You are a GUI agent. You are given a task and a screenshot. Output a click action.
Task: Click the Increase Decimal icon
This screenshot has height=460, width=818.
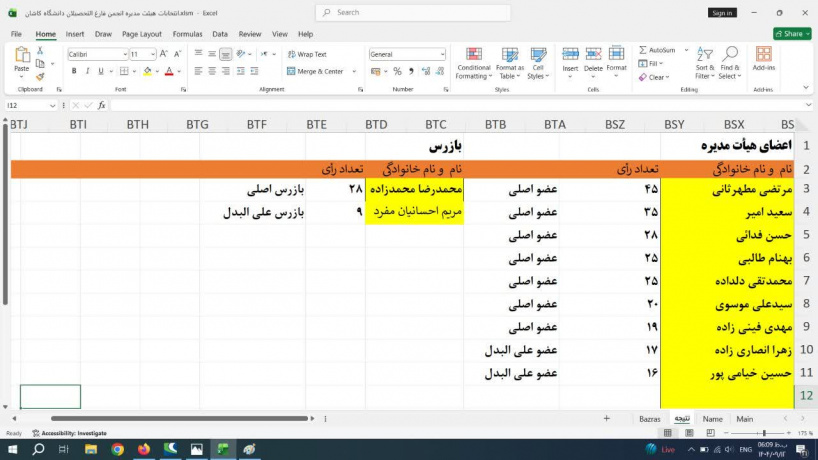426,71
